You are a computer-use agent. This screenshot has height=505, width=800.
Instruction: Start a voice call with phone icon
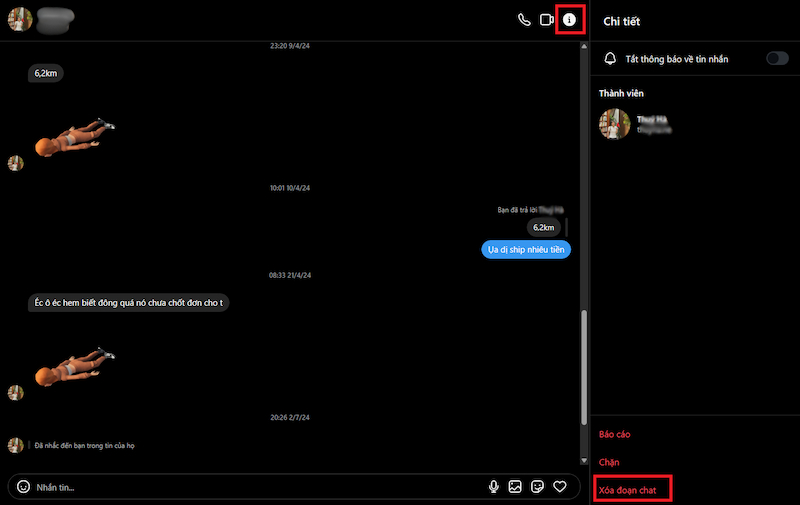tap(524, 19)
